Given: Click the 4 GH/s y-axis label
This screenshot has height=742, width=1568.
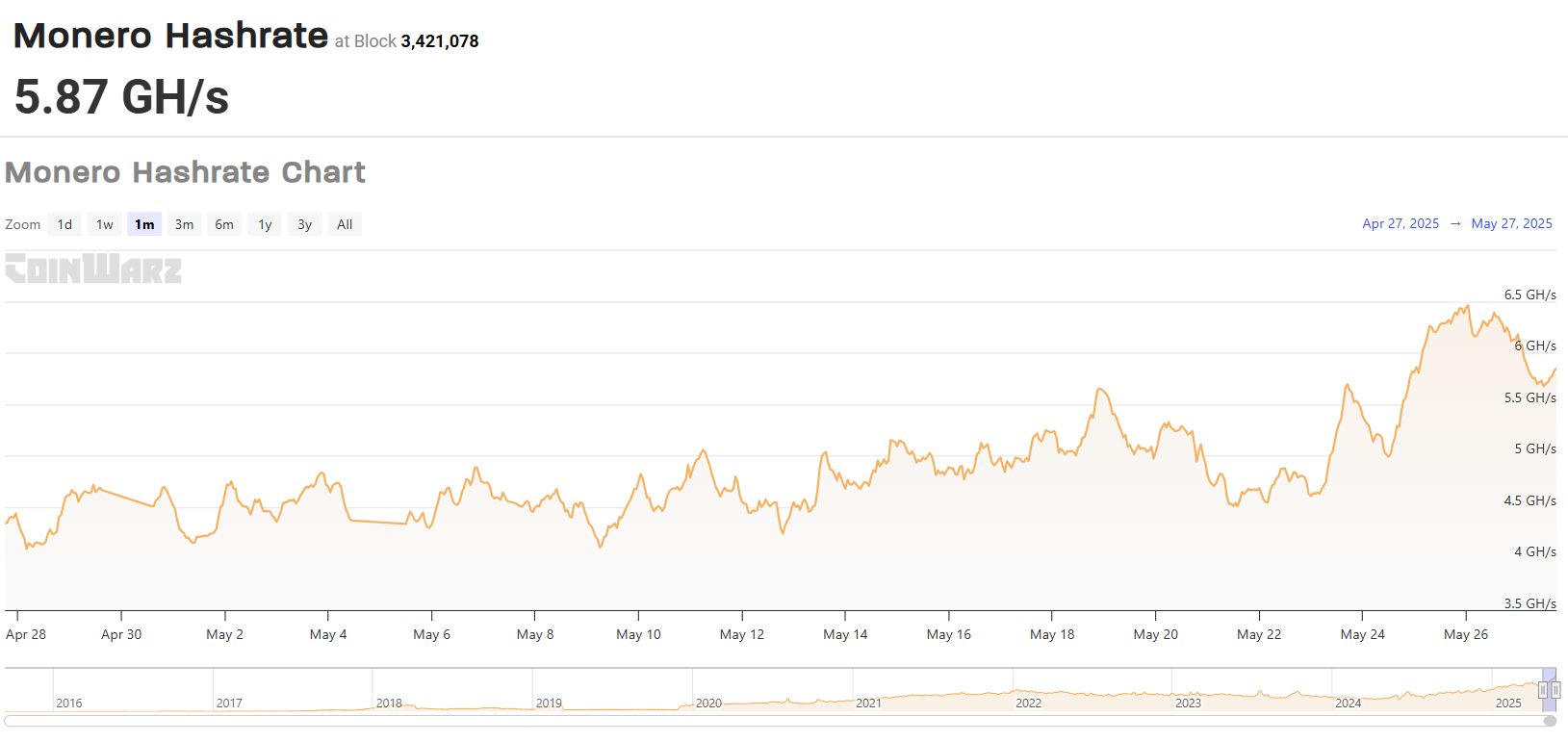Looking at the screenshot, I should [x=1535, y=551].
